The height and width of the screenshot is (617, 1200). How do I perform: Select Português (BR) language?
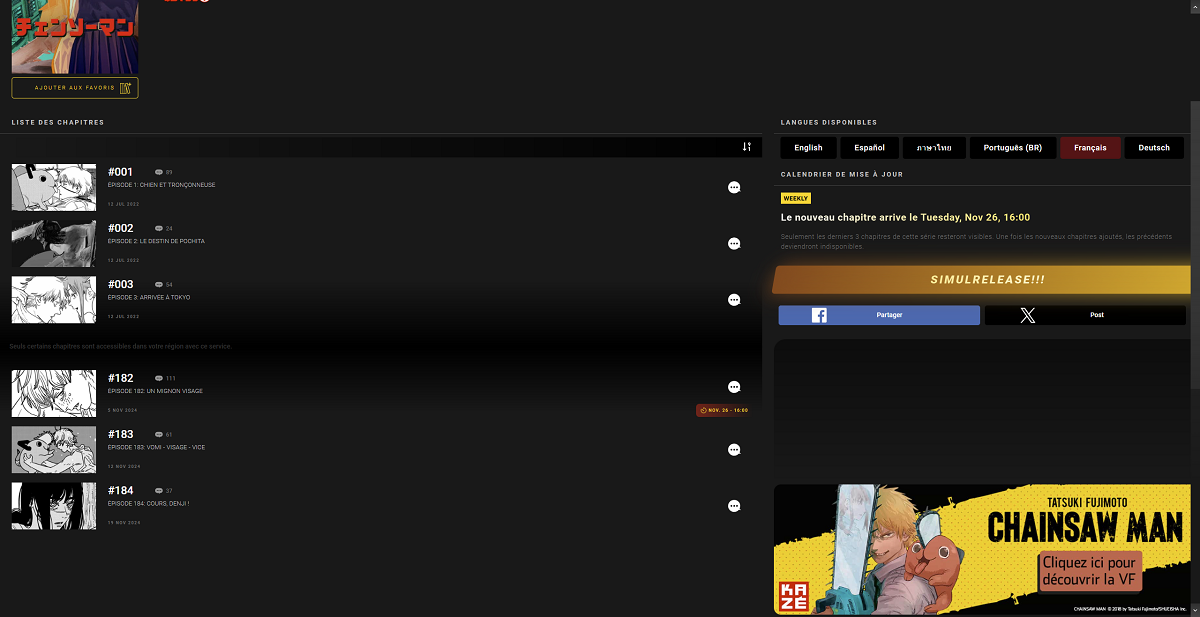[x=1012, y=148]
